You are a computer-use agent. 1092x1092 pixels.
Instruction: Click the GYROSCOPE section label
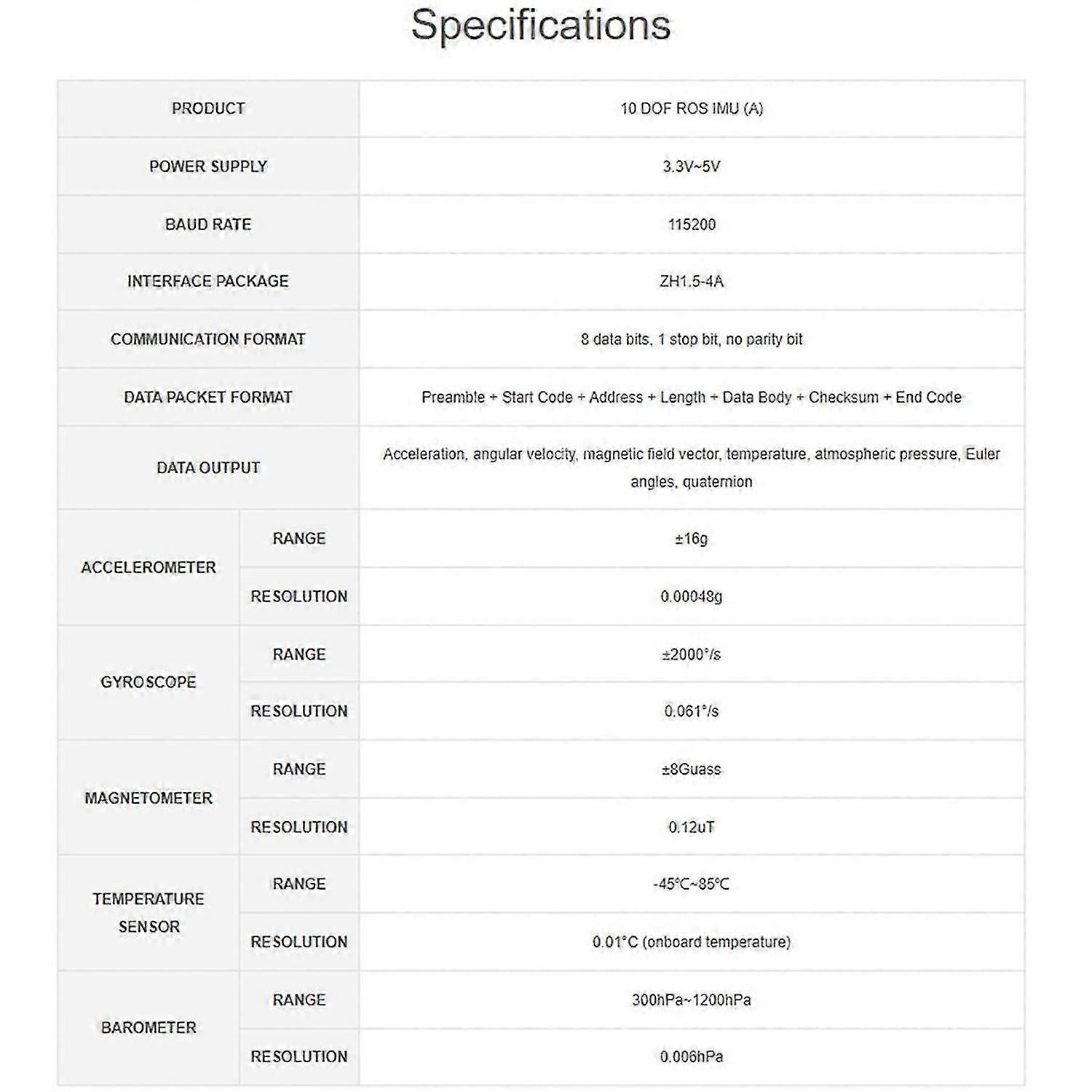[149, 682]
